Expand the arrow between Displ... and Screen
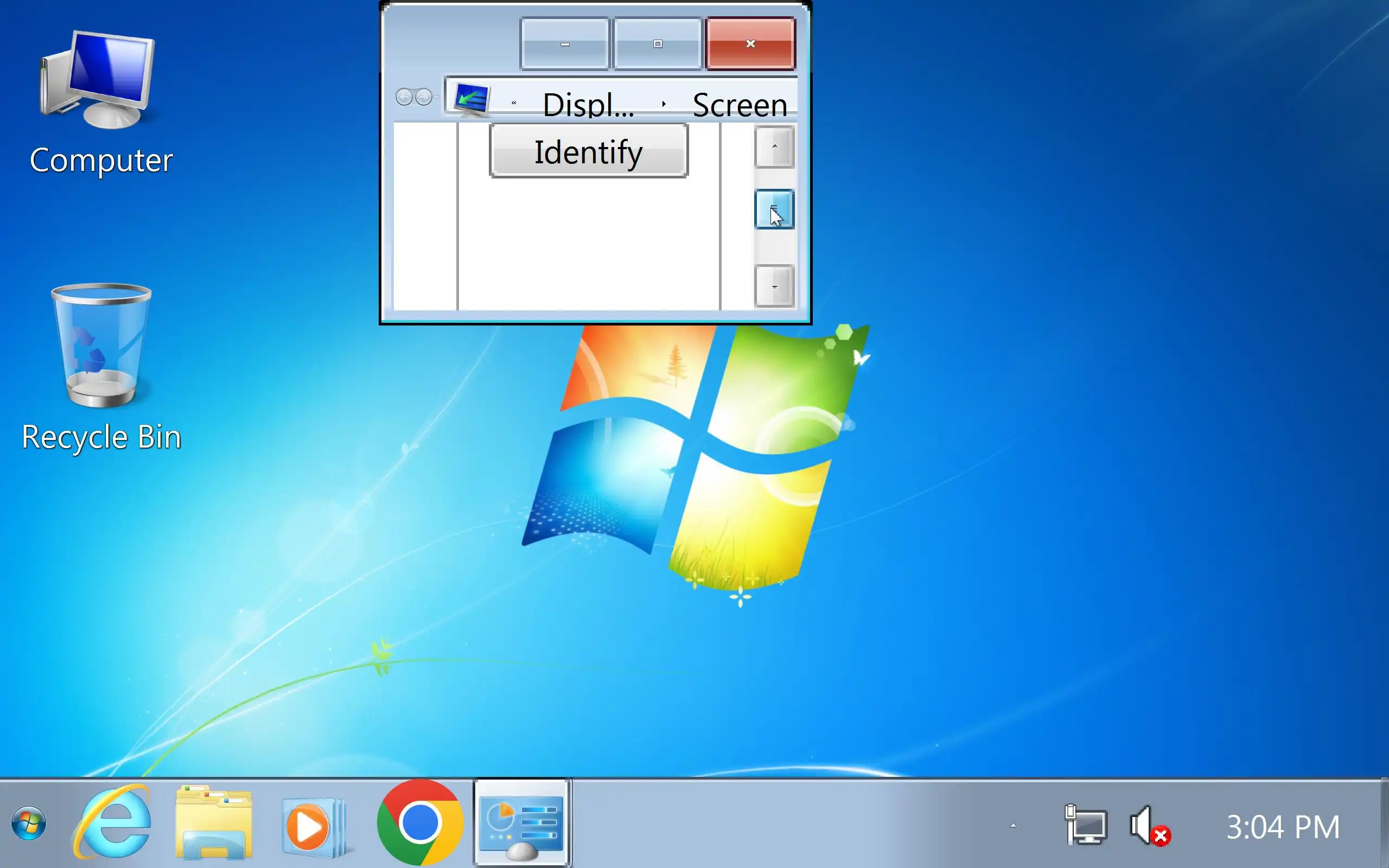1389x868 pixels. [x=664, y=104]
